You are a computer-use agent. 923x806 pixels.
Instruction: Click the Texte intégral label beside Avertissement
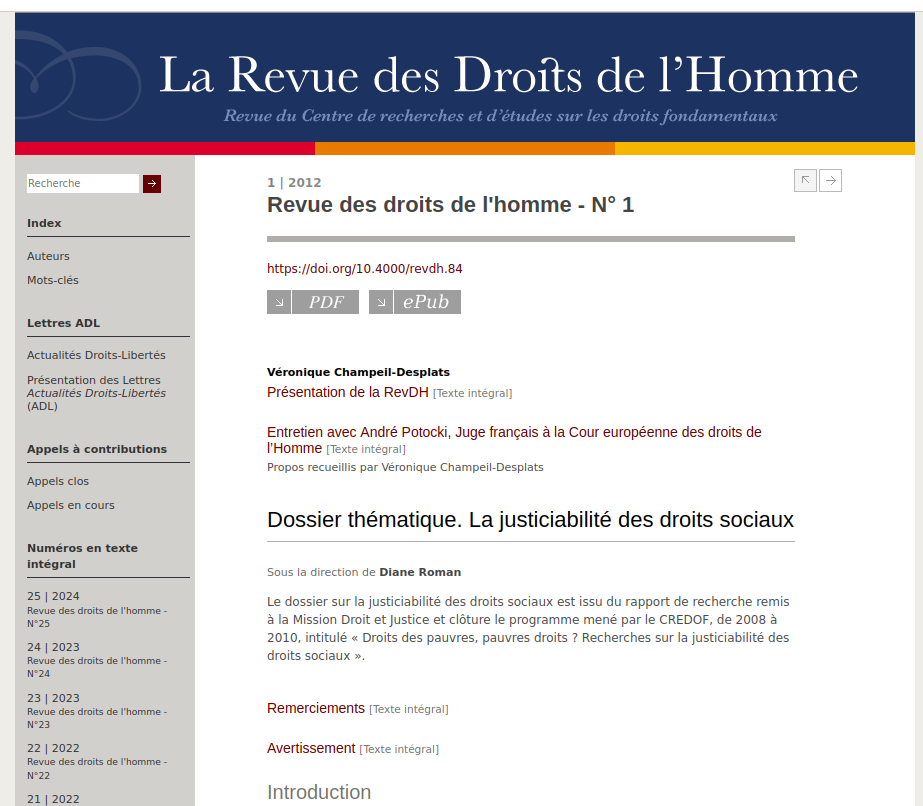(399, 749)
